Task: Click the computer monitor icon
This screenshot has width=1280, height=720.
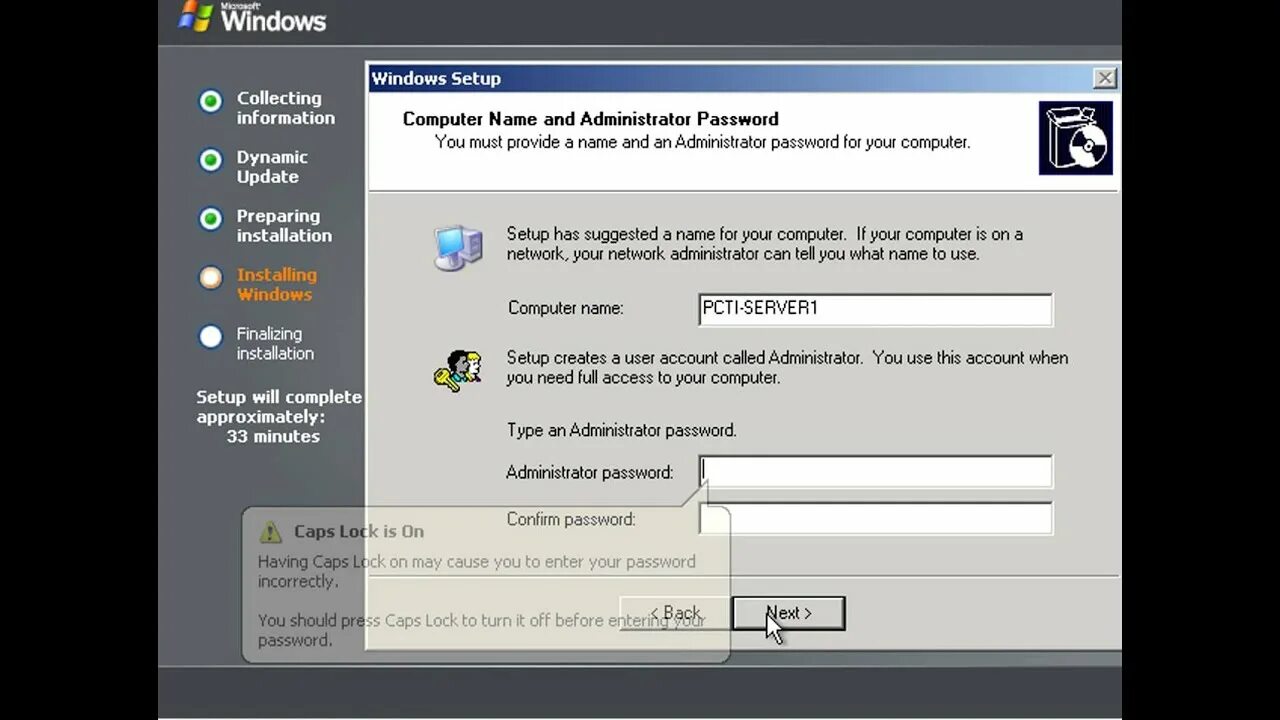Action: click(458, 247)
